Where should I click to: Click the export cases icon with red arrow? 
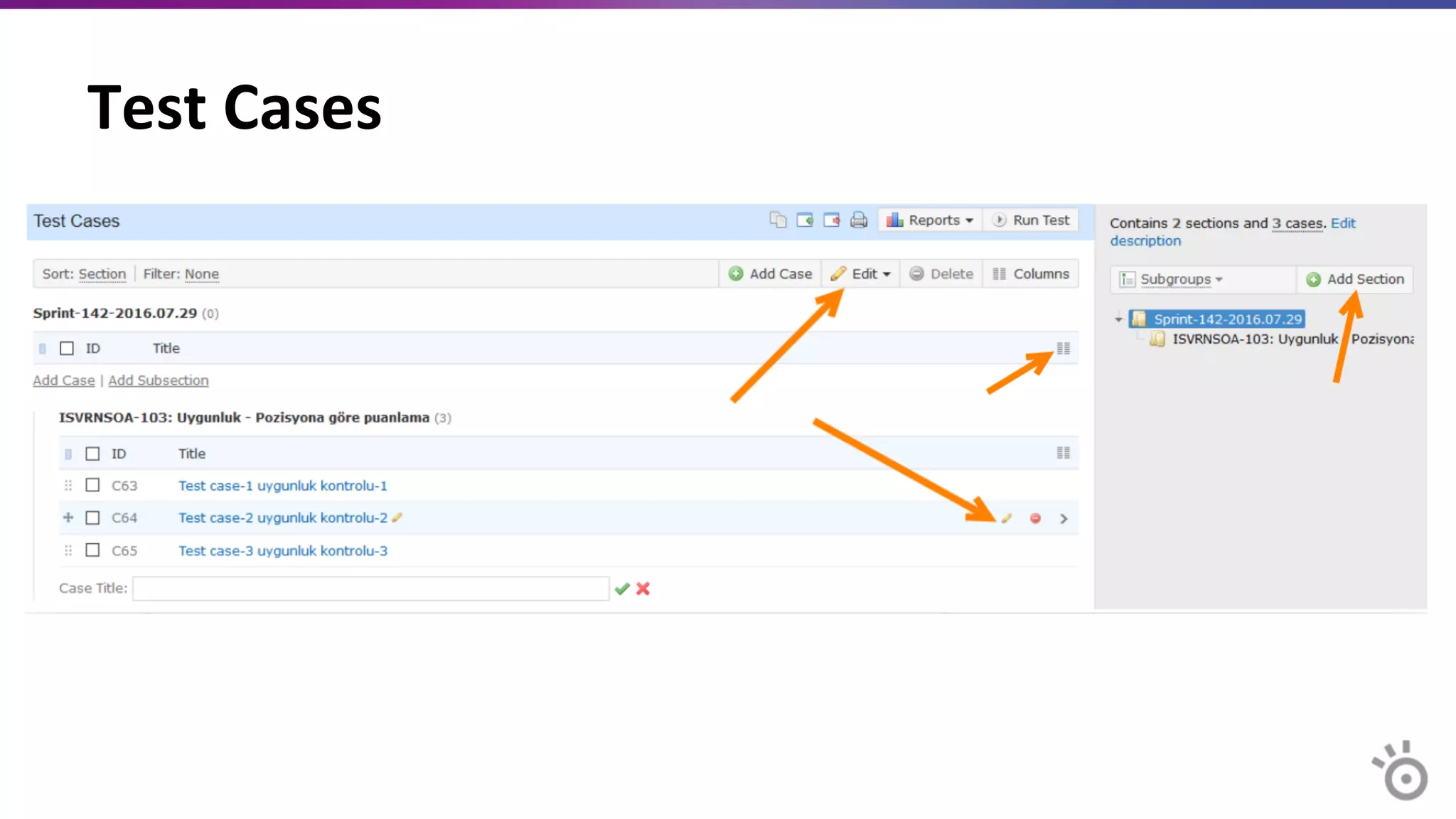pyautogui.click(x=832, y=220)
